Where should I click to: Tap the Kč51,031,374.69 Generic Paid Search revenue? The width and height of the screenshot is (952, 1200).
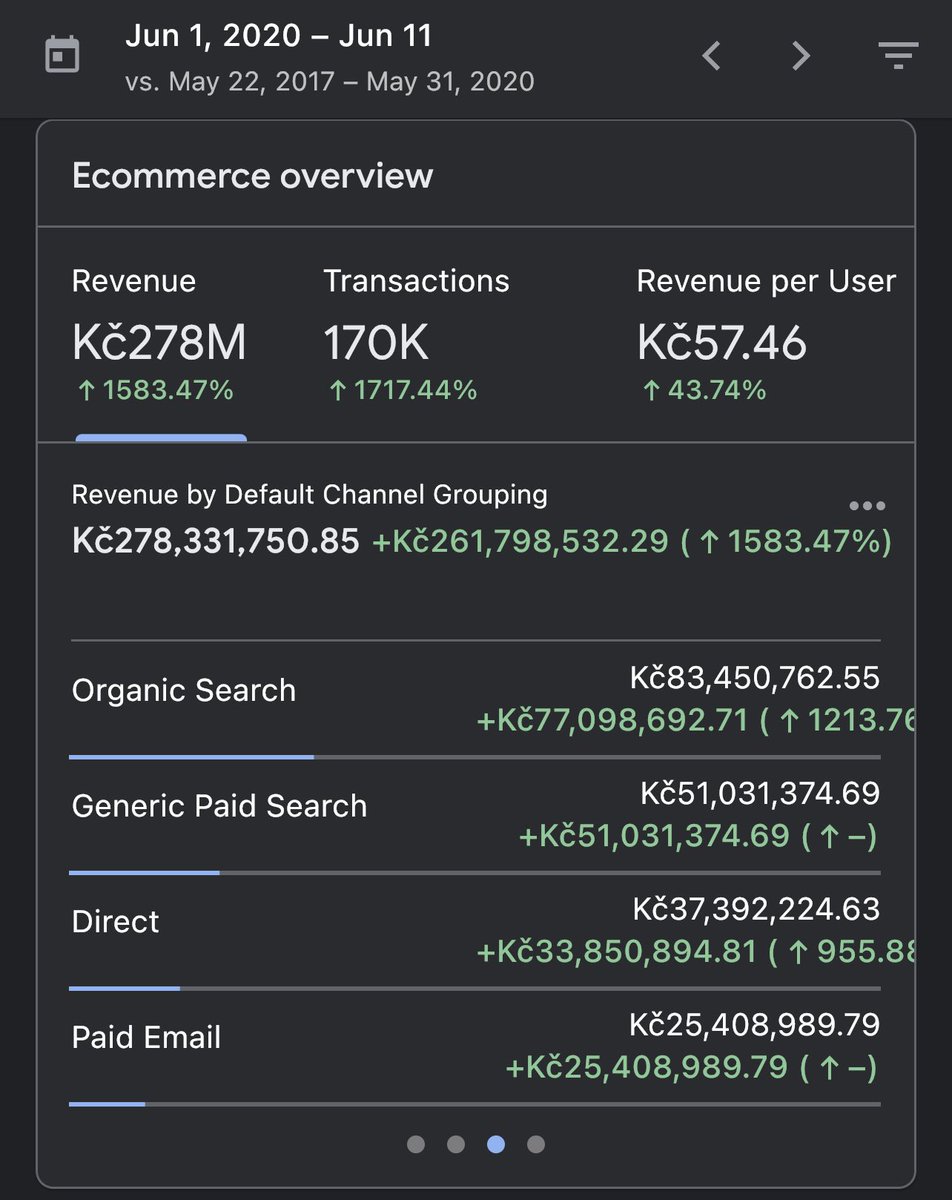(x=760, y=794)
